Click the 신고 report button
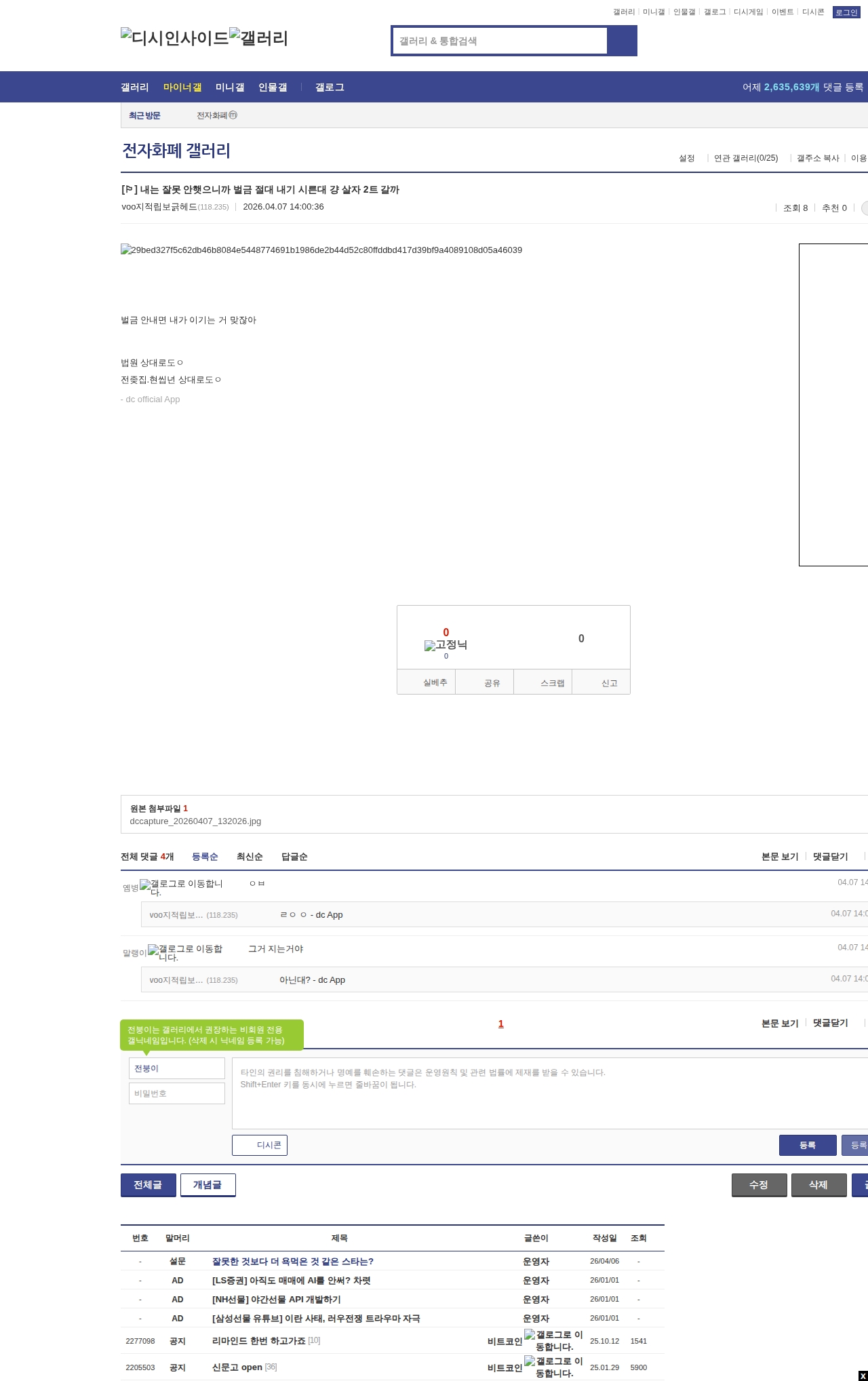This screenshot has width=868, height=1381. 608,683
